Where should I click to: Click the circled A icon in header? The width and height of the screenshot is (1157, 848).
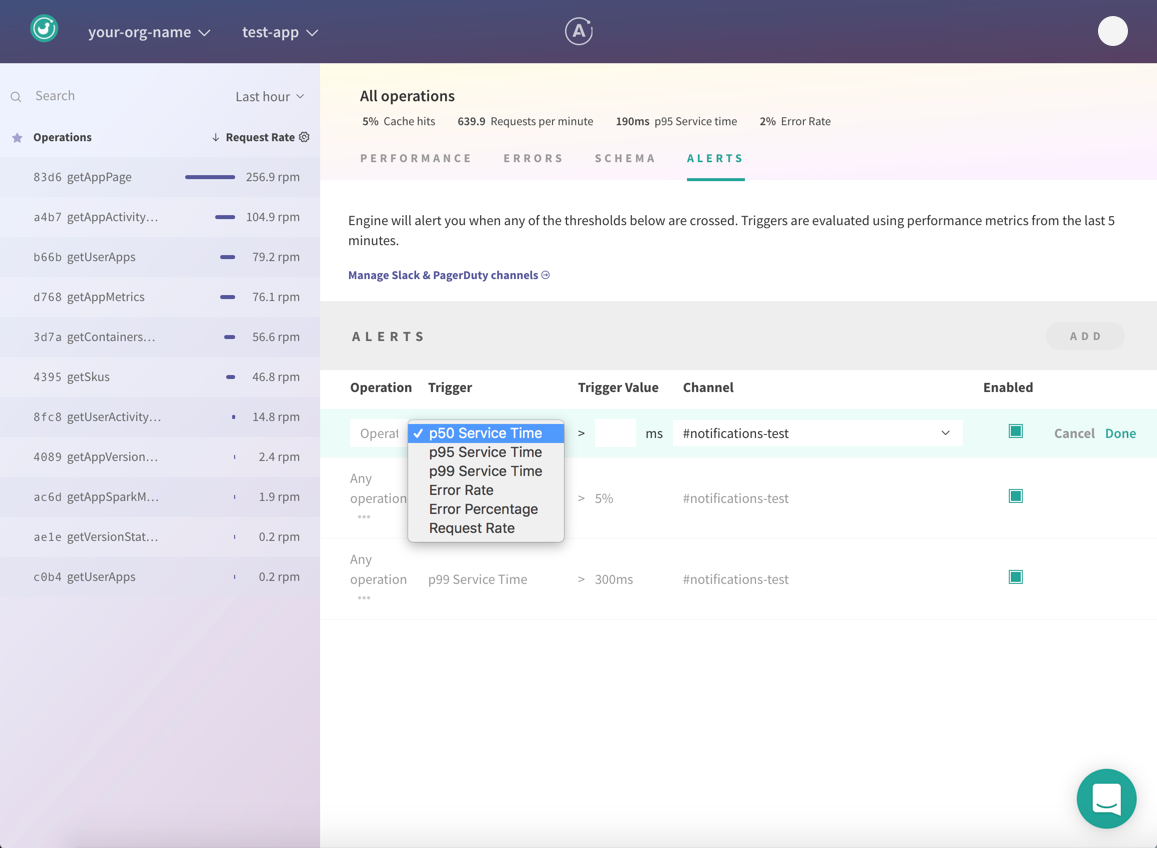pos(578,31)
